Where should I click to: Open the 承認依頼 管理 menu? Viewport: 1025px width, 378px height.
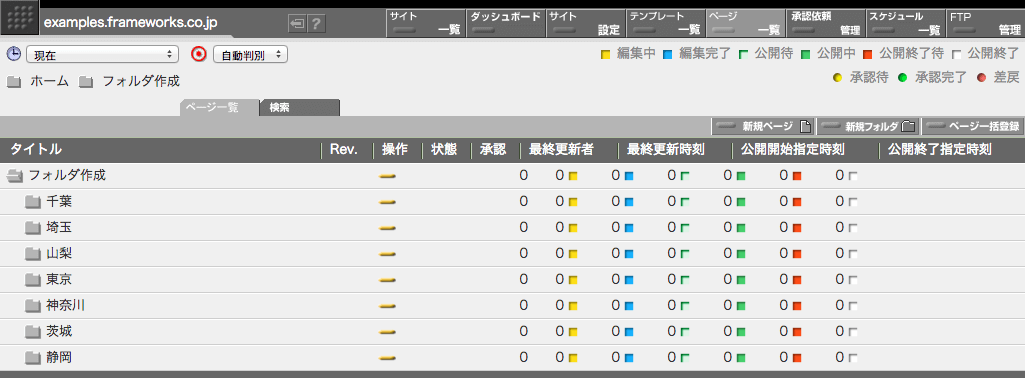click(826, 23)
